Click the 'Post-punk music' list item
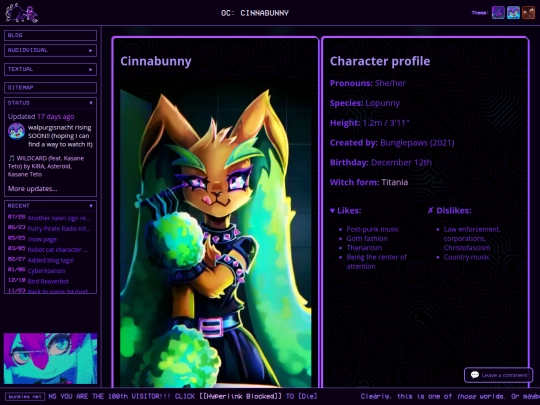Image resolution: width=540 pixels, height=405 pixels. [373, 229]
